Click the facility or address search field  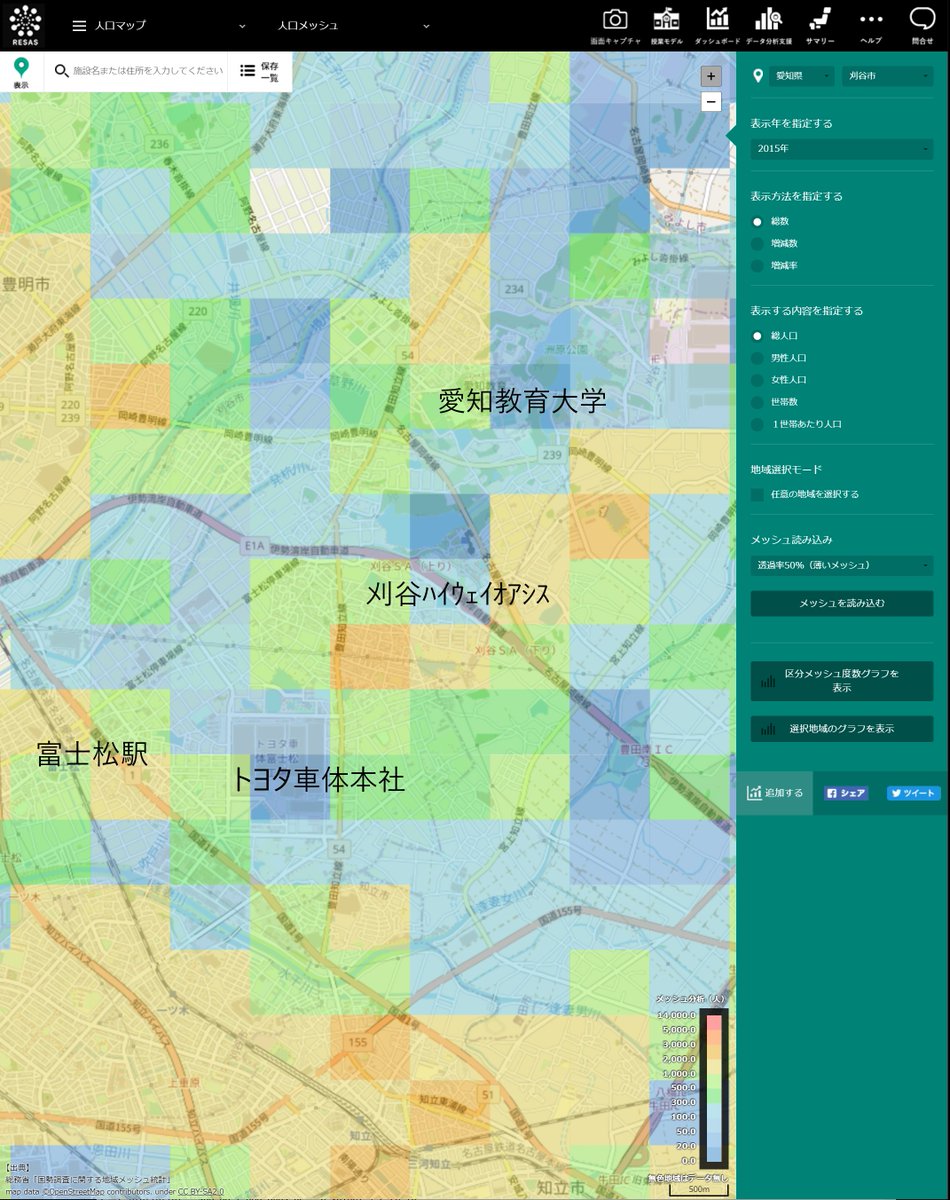148,72
